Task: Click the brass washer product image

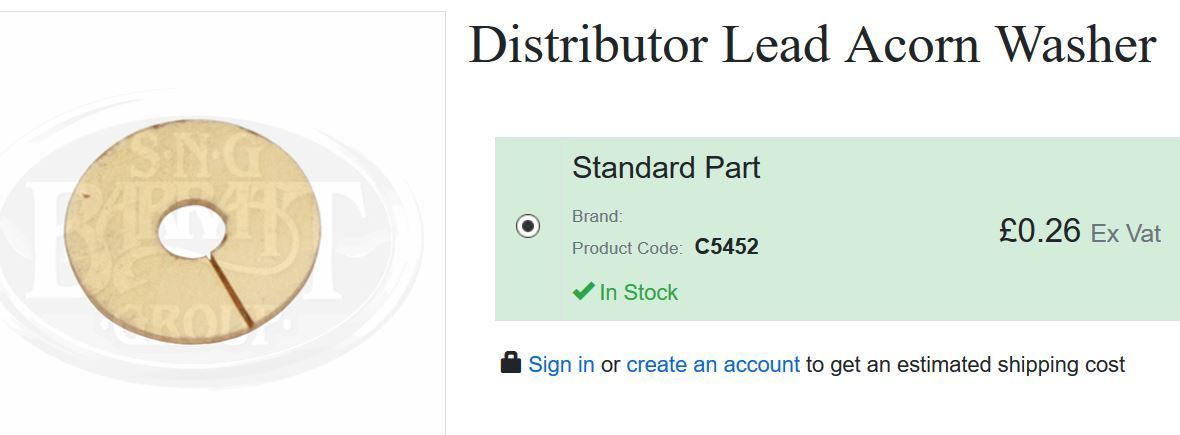Action: point(193,232)
